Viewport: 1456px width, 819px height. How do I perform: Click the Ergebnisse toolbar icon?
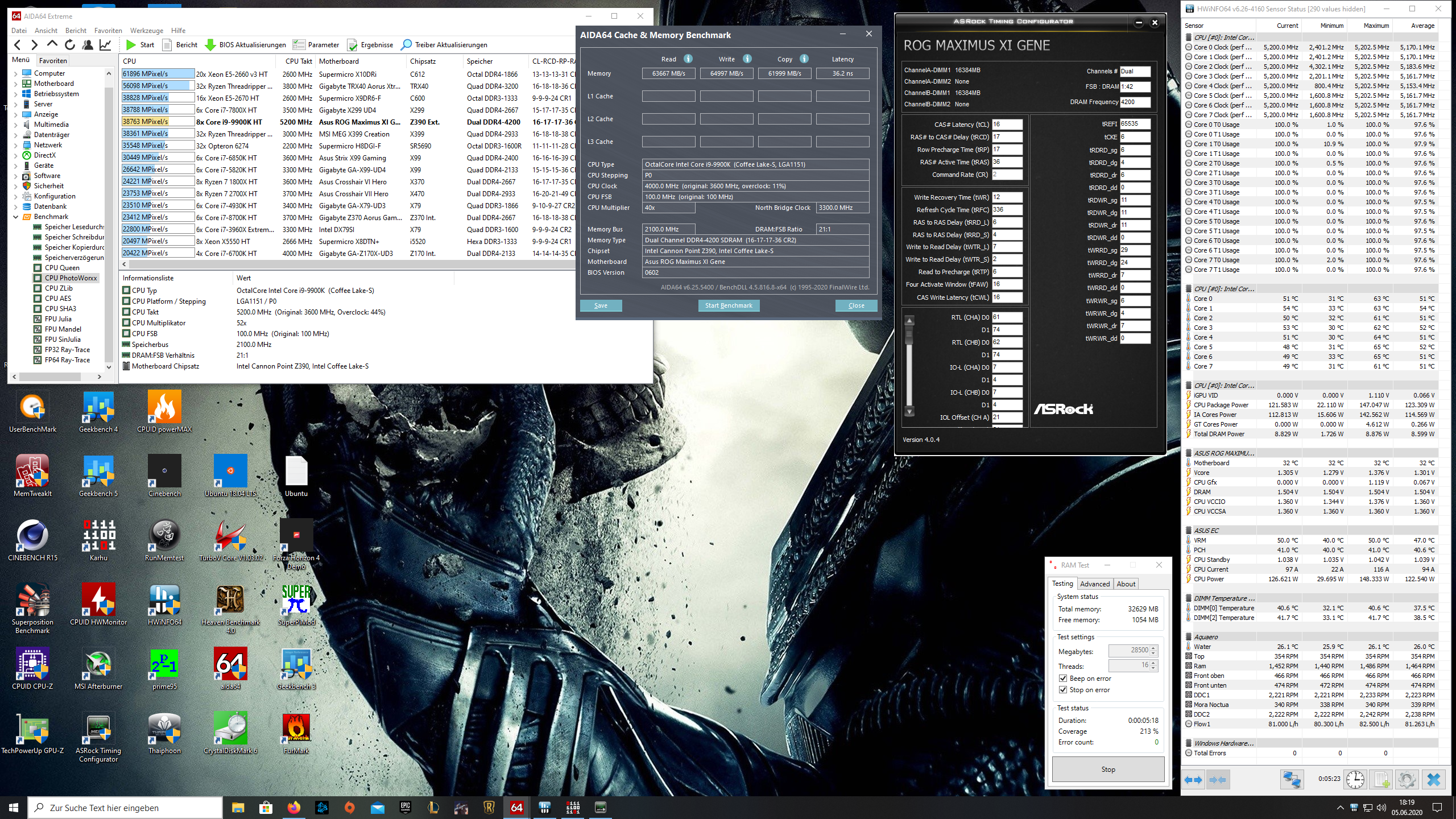352,45
